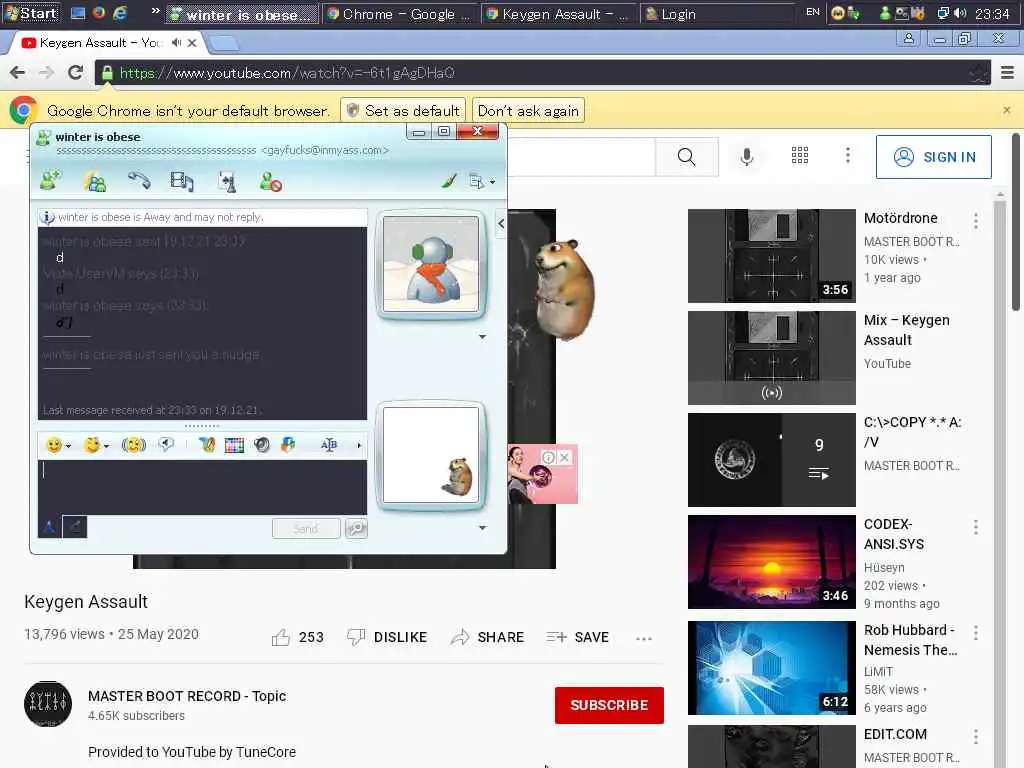Subscribe to MASTER BOOT RECORD - Topic
The height and width of the screenshot is (768, 1024).
coord(609,705)
